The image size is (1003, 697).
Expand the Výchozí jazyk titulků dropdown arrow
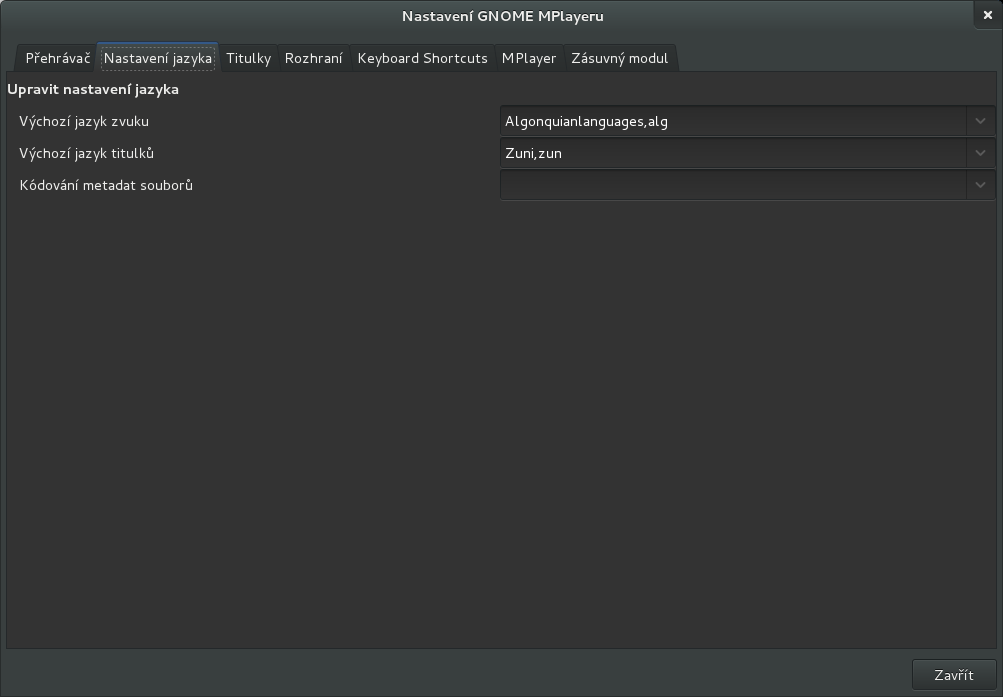click(980, 153)
